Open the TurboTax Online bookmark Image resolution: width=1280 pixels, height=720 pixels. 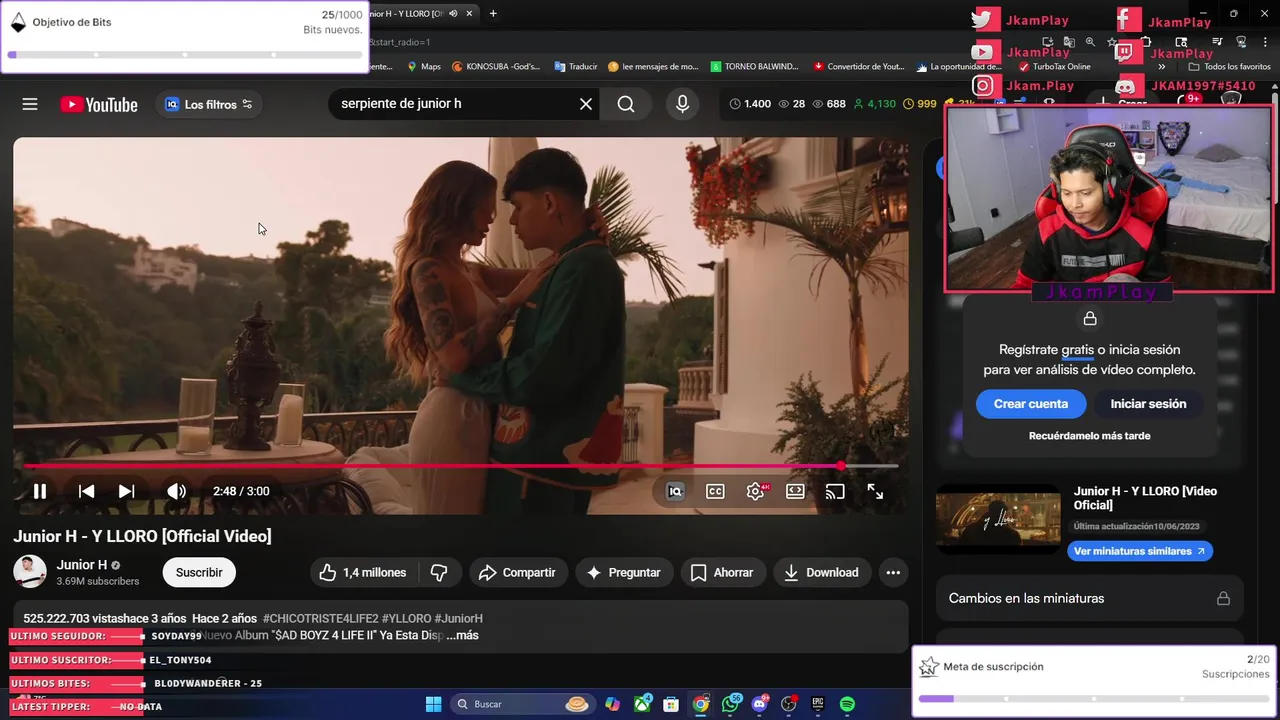click(x=1055, y=66)
